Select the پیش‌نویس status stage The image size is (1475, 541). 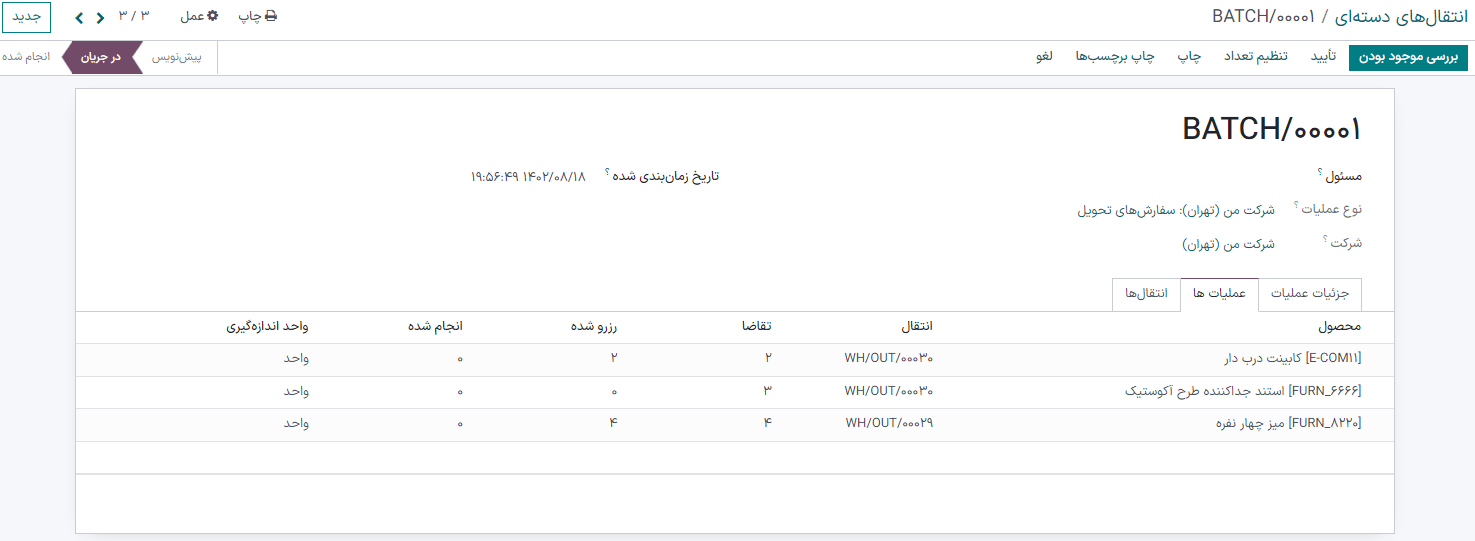pos(176,57)
